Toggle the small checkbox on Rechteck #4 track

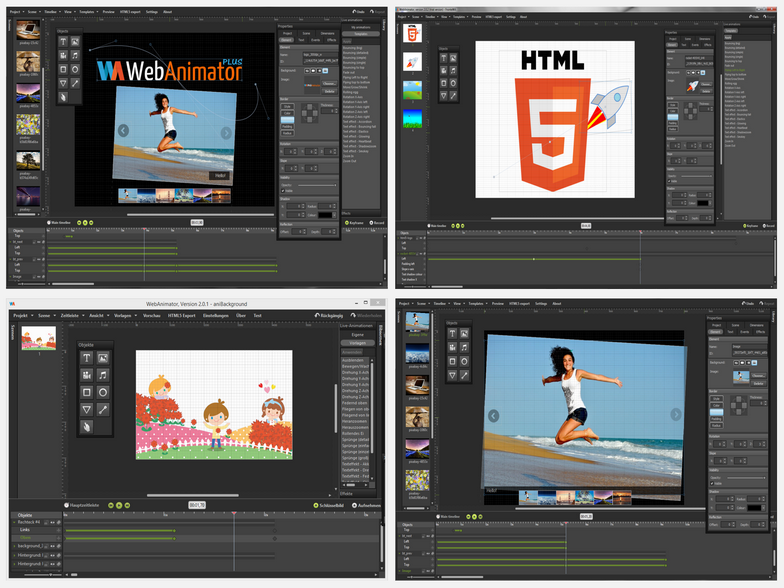click(46, 522)
